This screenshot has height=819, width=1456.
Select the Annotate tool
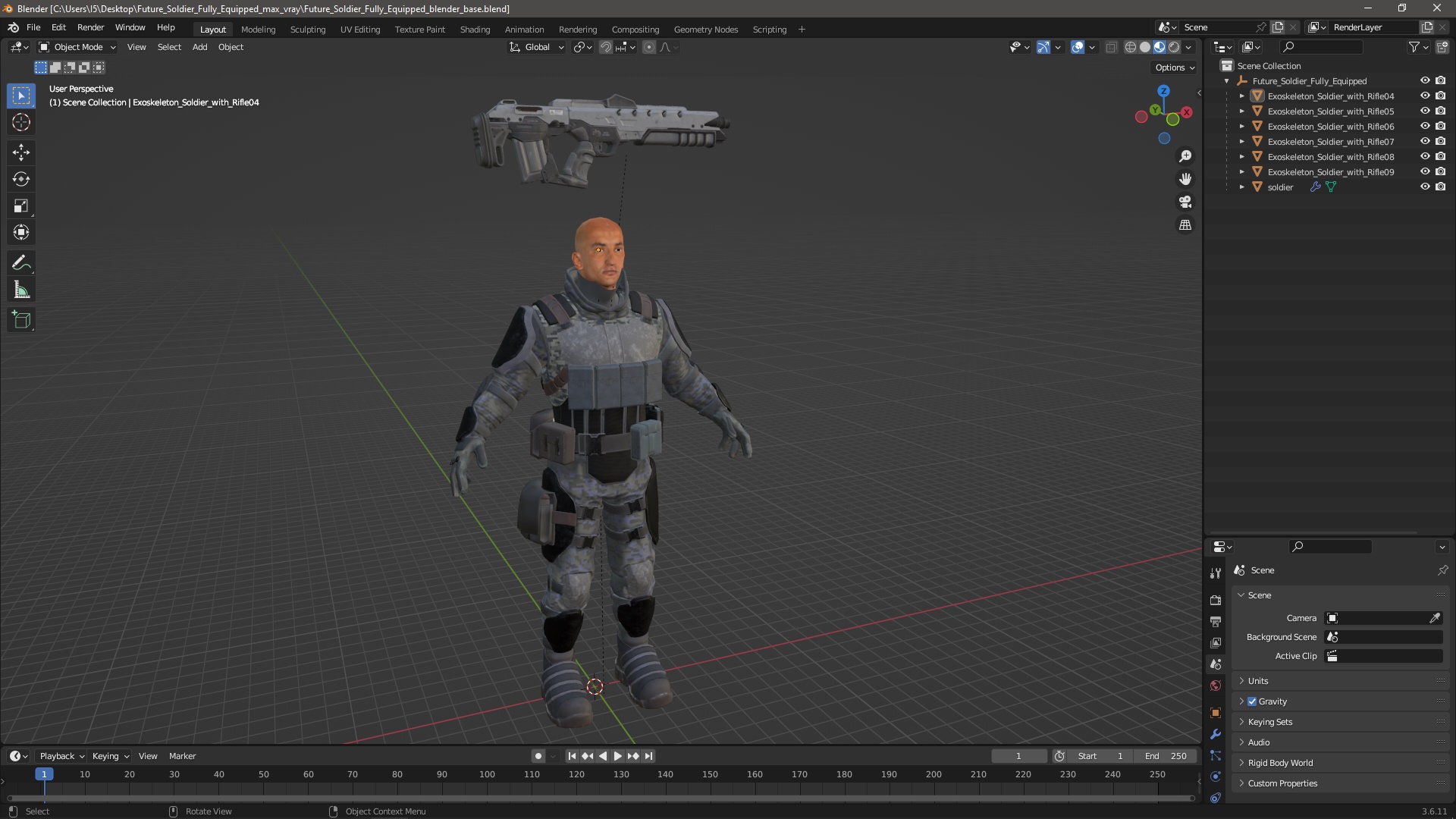pyautogui.click(x=21, y=263)
